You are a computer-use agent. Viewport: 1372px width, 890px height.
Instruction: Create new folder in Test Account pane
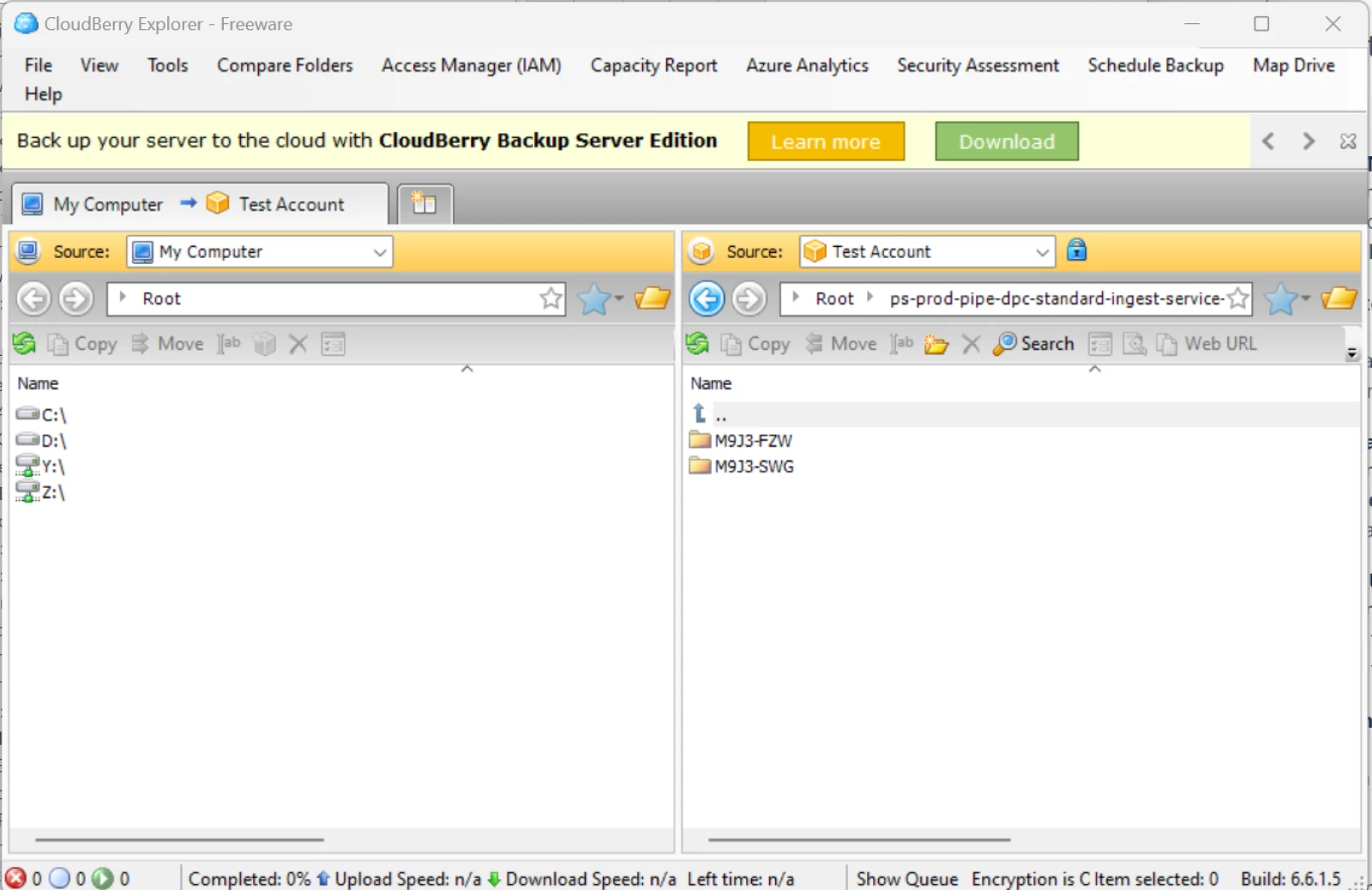point(936,344)
